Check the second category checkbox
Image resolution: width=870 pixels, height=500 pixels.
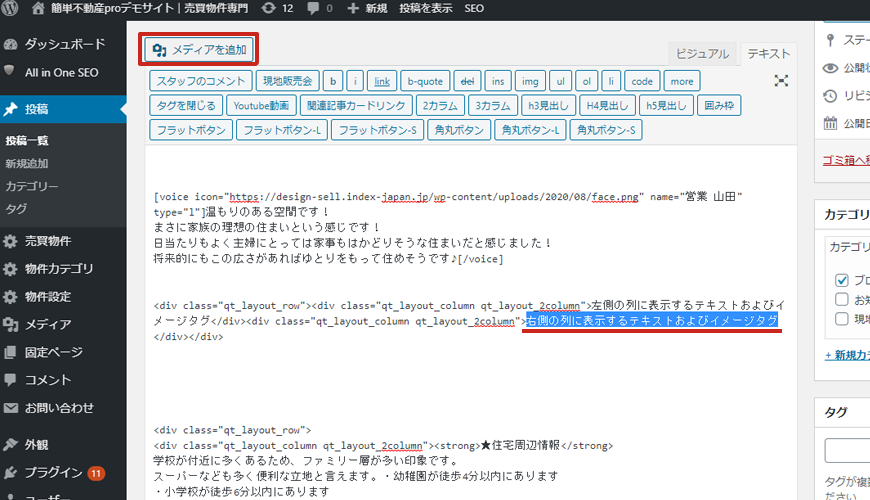point(841,299)
